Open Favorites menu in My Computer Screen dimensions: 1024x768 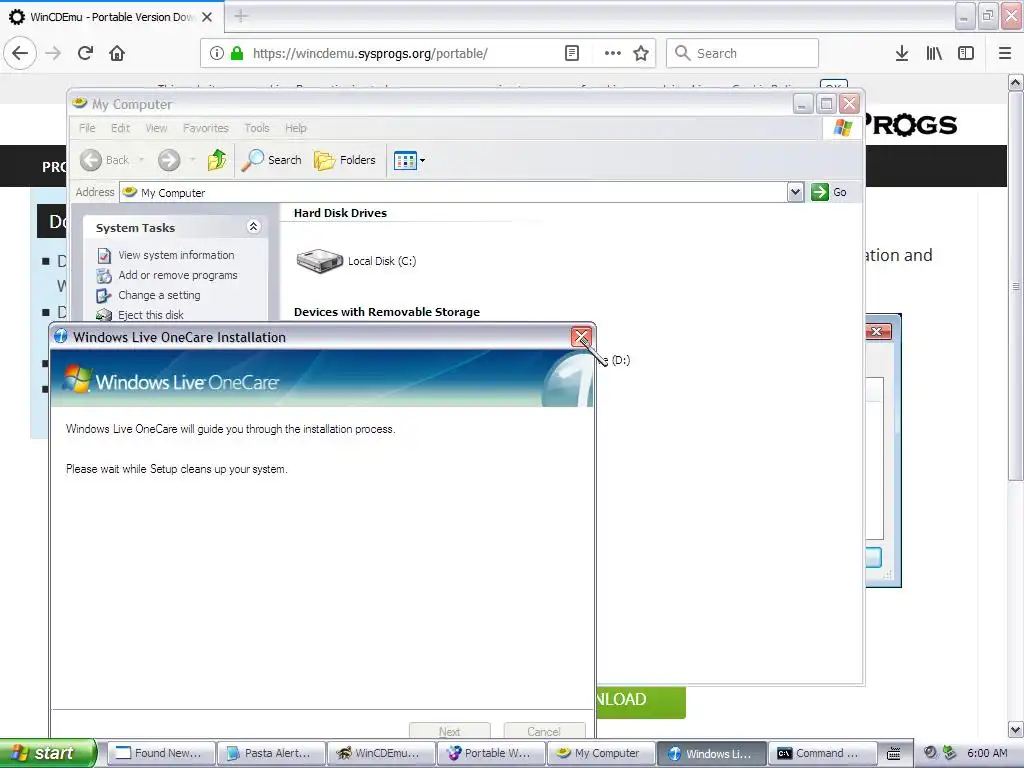pyautogui.click(x=206, y=128)
